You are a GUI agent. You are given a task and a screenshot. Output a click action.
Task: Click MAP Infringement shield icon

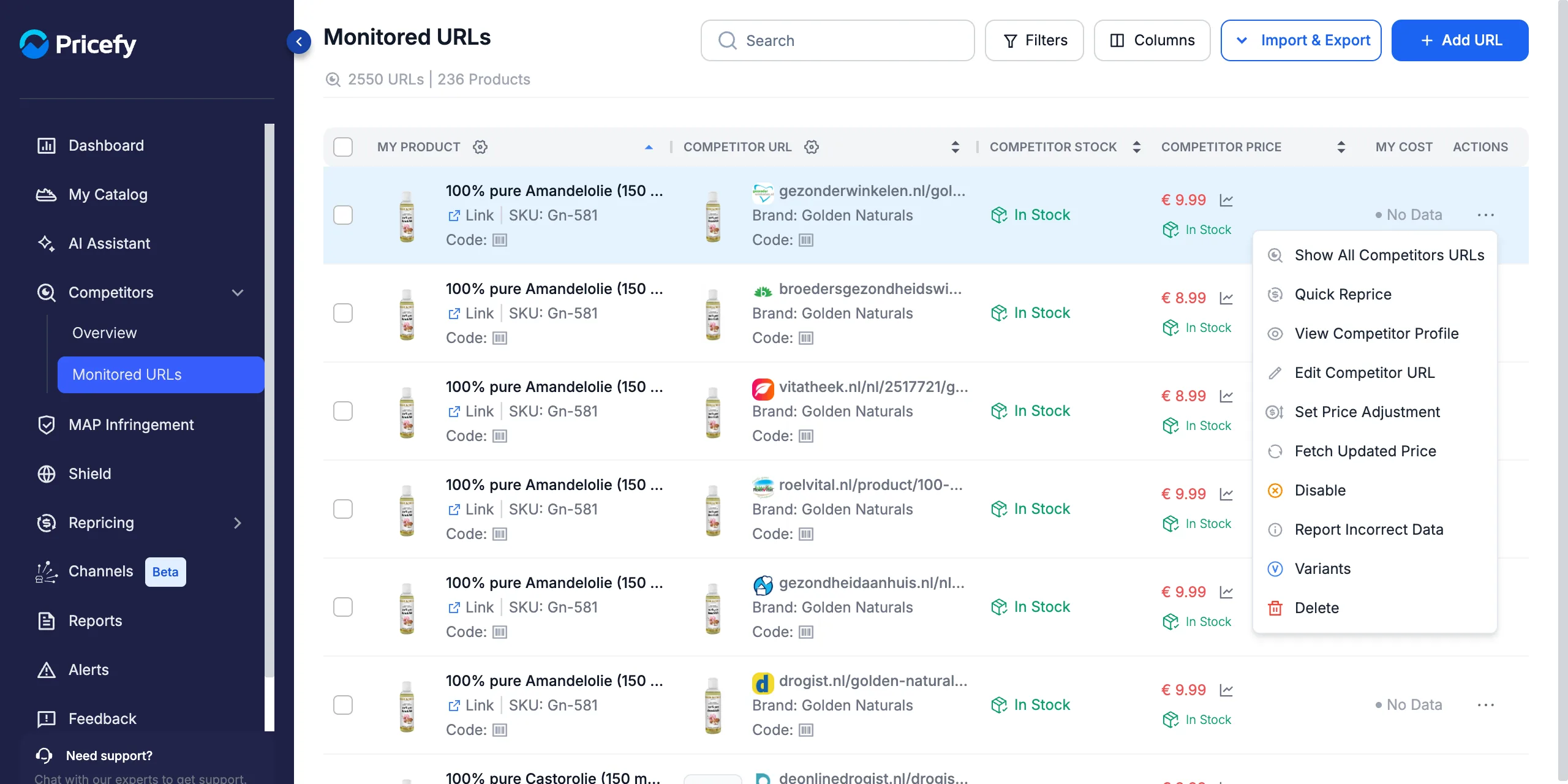47,425
